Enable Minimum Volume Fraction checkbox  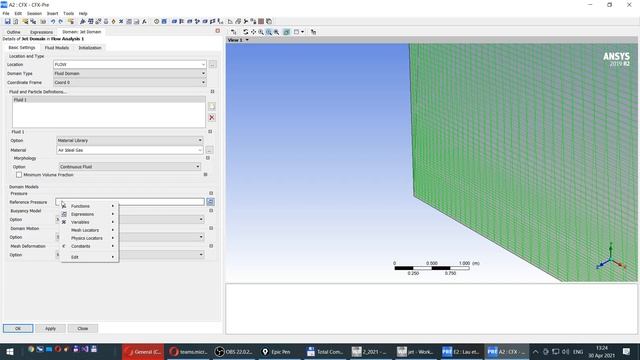(19, 175)
